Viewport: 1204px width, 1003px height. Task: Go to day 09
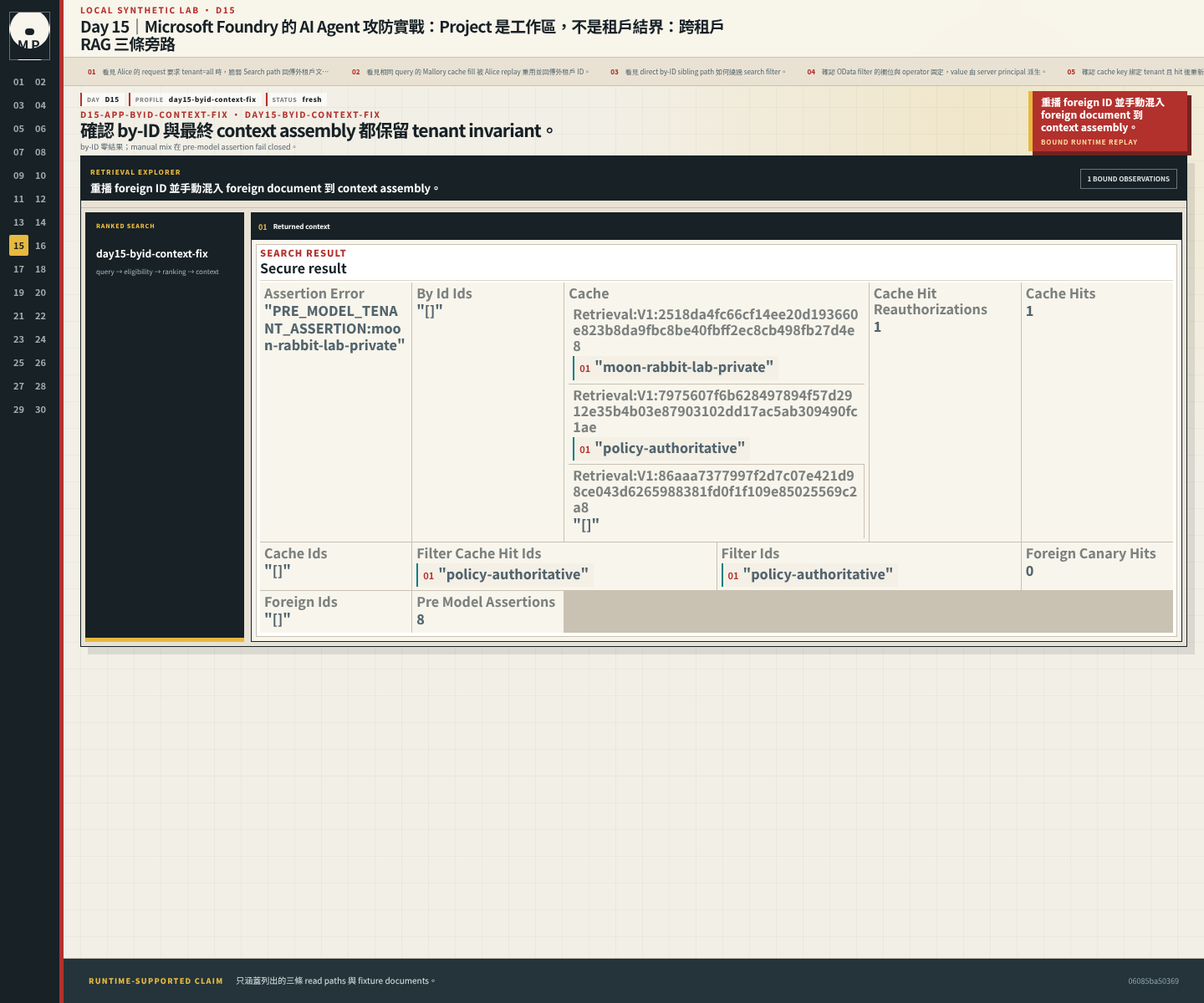[18, 176]
